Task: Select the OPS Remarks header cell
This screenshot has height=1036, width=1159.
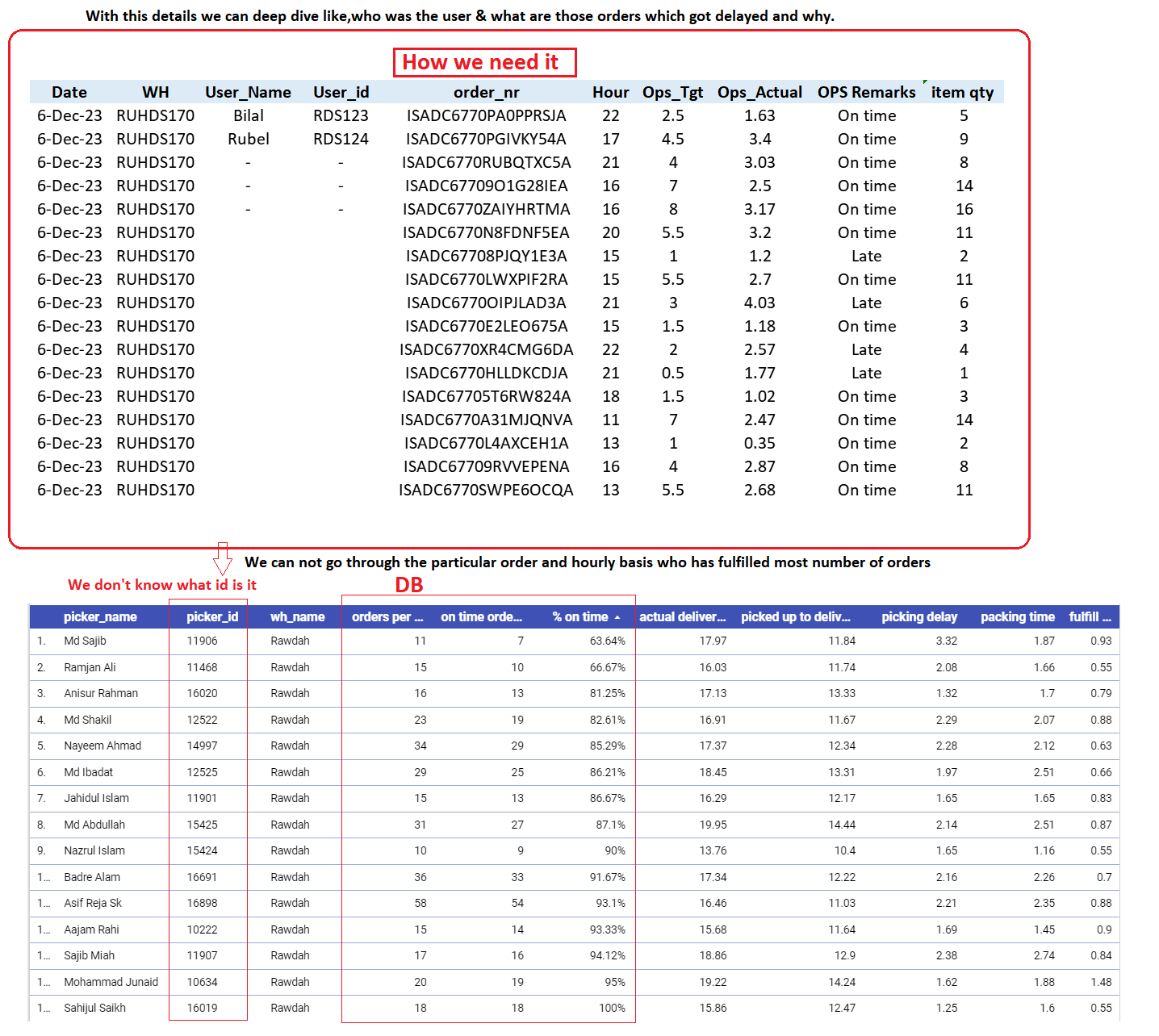Action: click(x=867, y=92)
